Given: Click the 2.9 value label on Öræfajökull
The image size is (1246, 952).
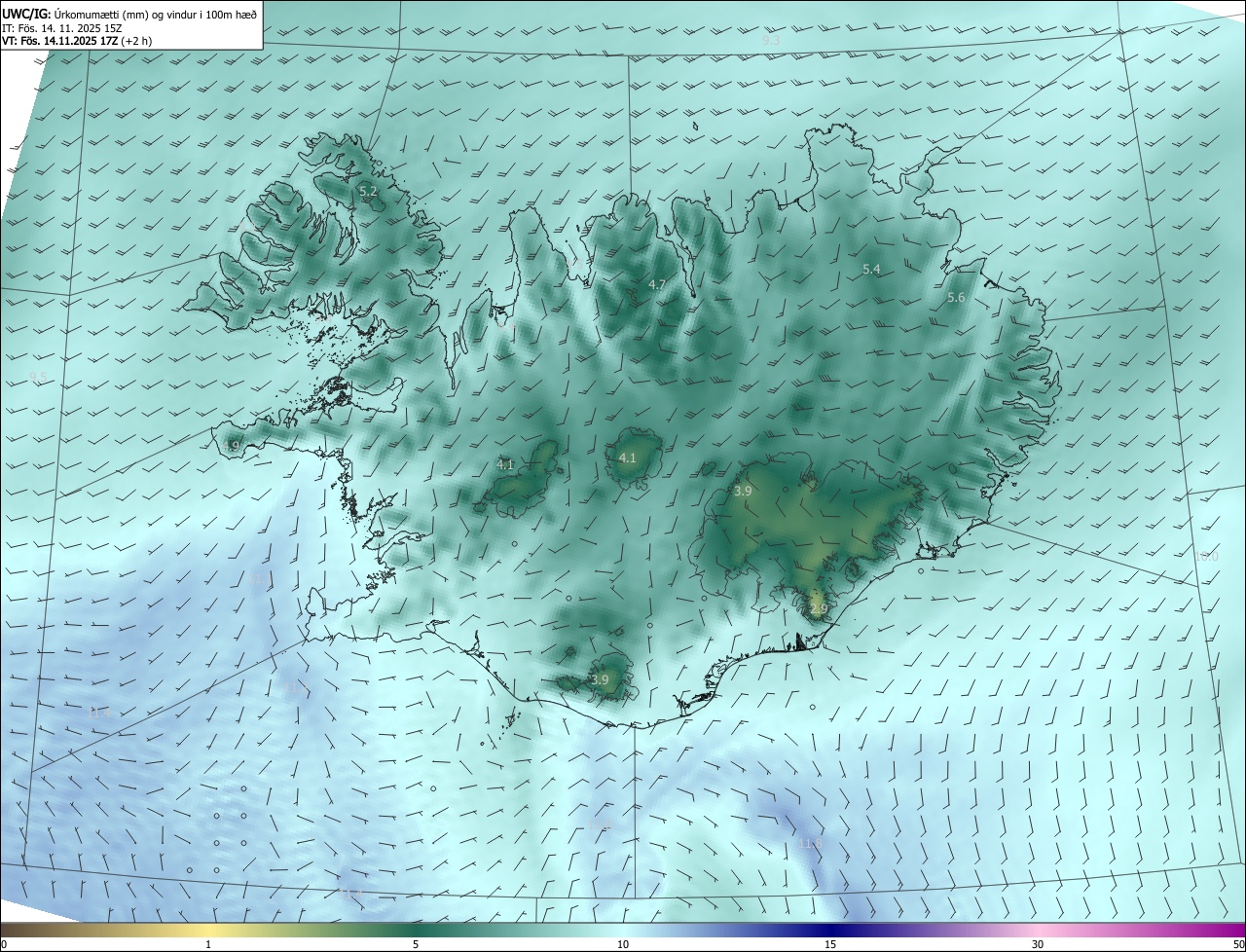Looking at the screenshot, I should click(819, 609).
